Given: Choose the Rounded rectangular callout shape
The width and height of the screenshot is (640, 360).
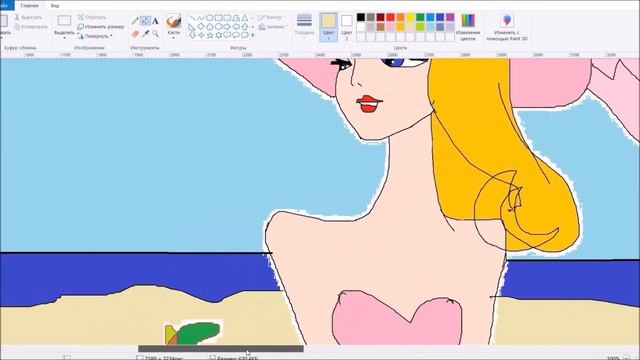Looking at the screenshot, I should click(x=227, y=35).
